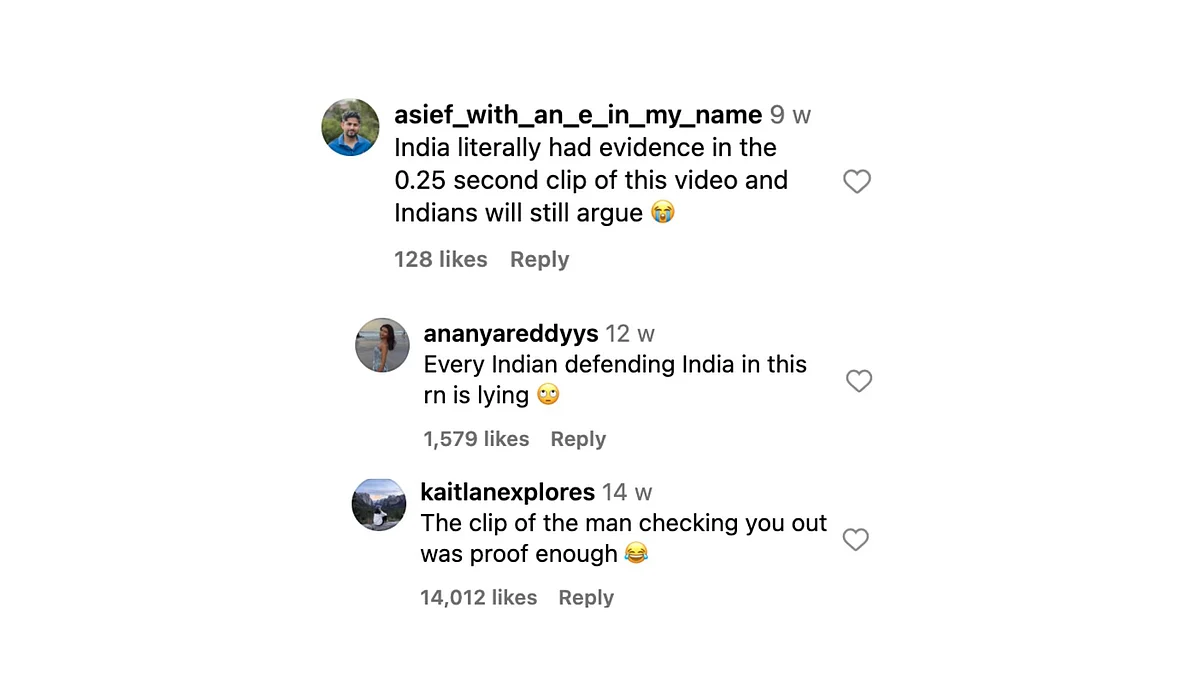This screenshot has width=1200, height=675.
Task: Open the 14,012 likes list
Action: pyautogui.click(x=479, y=598)
